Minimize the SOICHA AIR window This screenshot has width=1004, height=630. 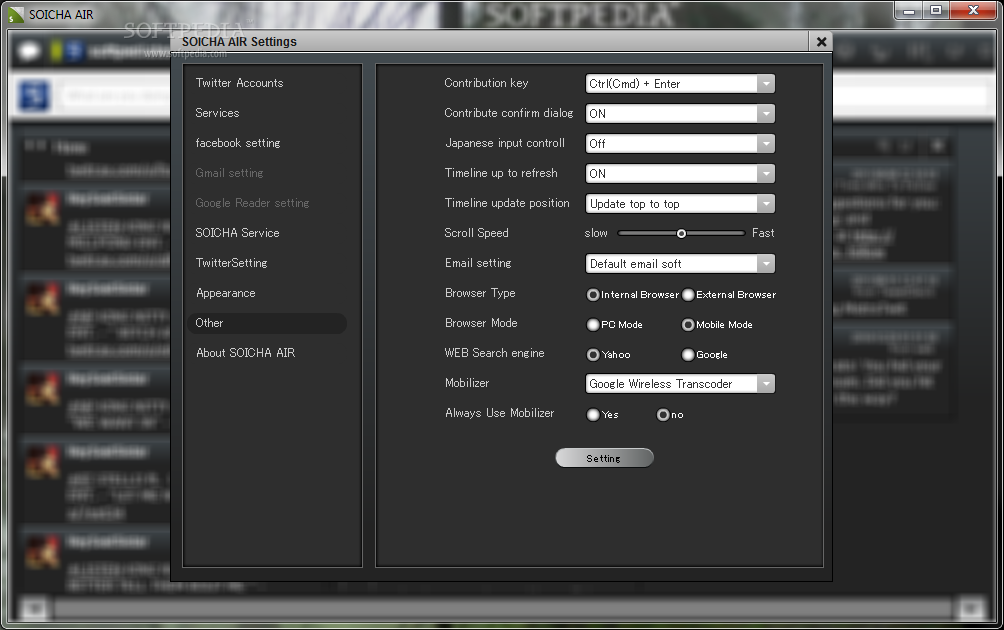point(909,11)
